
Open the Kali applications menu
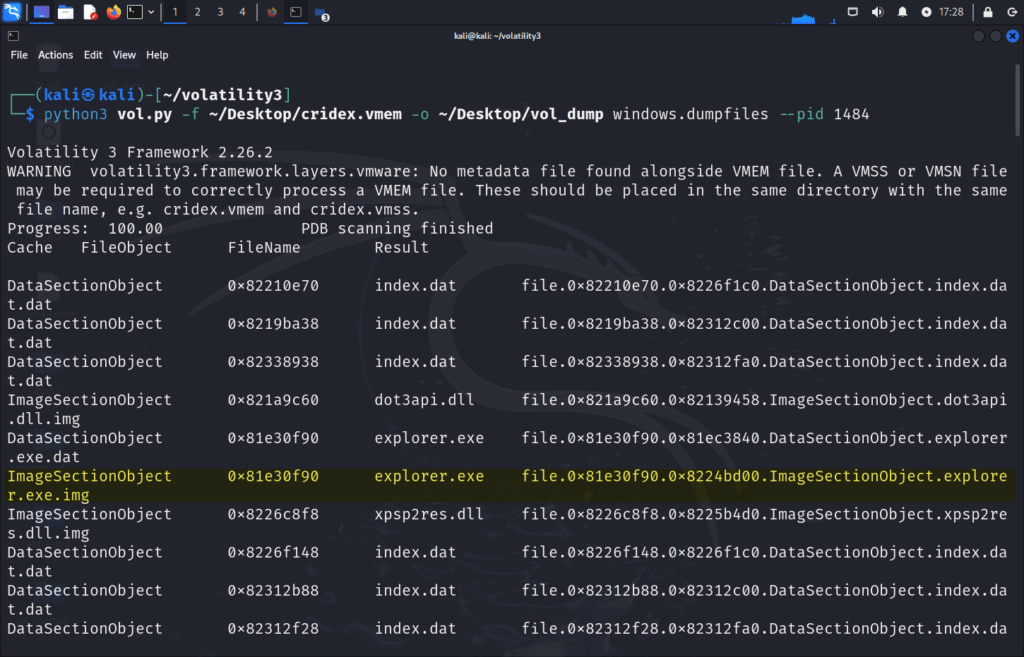coord(12,12)
